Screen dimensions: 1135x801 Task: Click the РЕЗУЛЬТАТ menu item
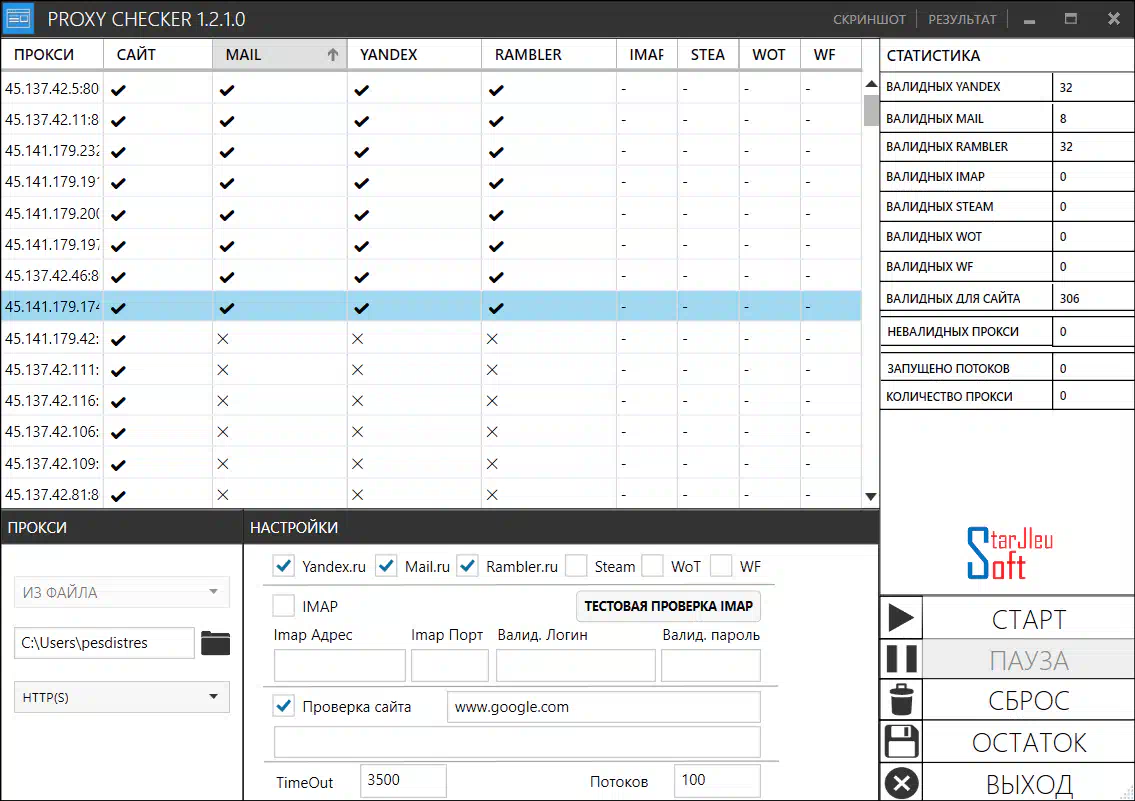[x=962, y=20]
